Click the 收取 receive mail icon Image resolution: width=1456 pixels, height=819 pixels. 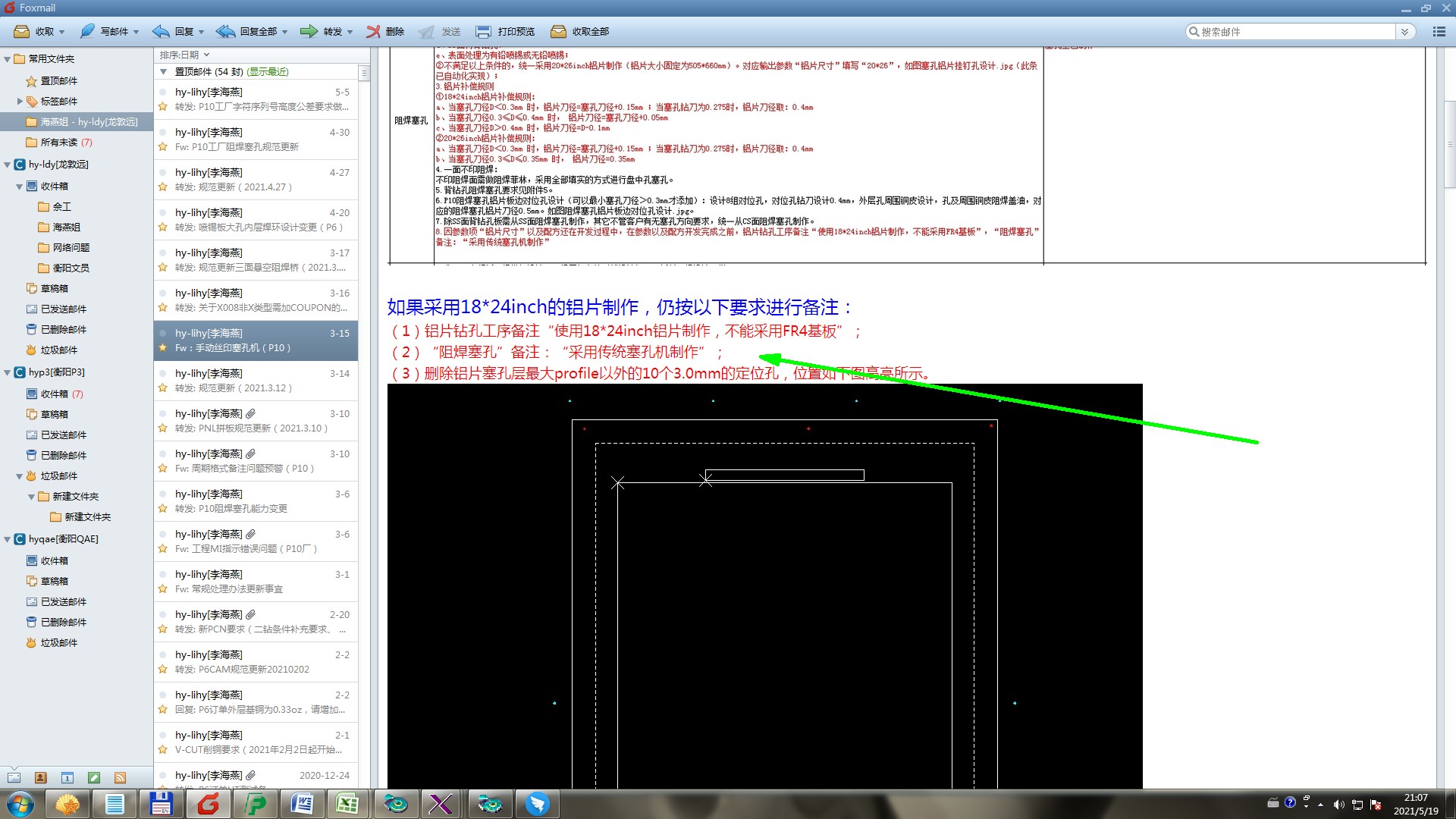click(x=22, y=31)
